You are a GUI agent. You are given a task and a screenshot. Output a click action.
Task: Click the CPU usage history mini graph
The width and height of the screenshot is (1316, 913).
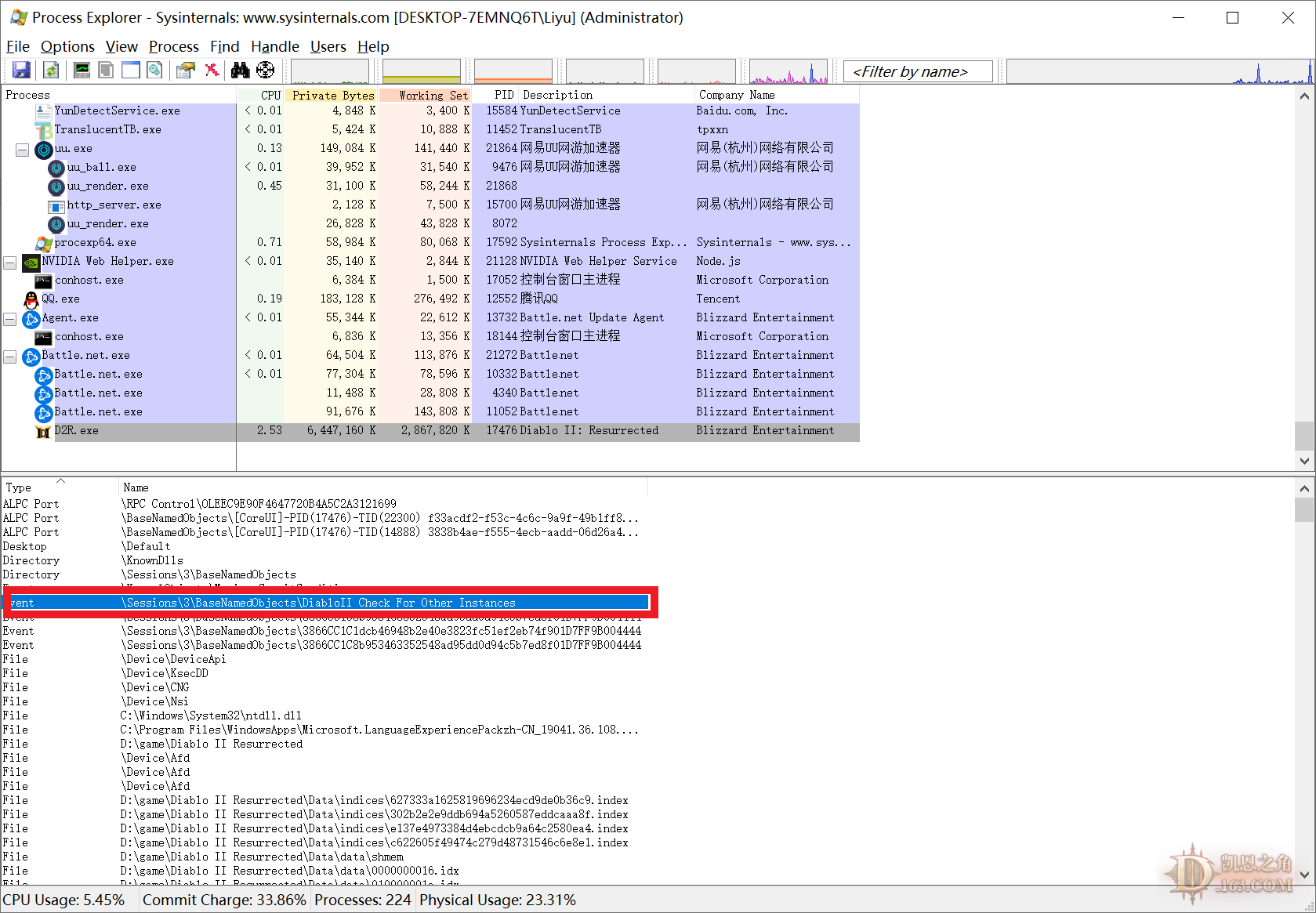coord(330,71)
